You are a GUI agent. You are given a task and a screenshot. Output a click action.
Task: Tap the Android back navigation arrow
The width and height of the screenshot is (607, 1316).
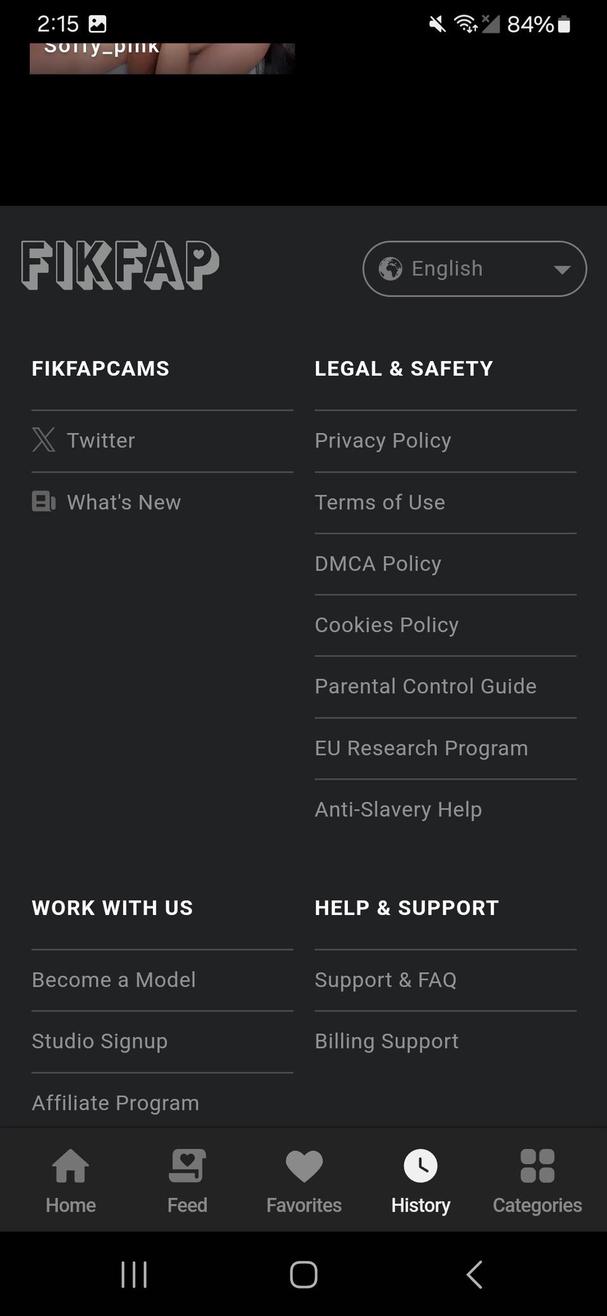click(473, 1273)
